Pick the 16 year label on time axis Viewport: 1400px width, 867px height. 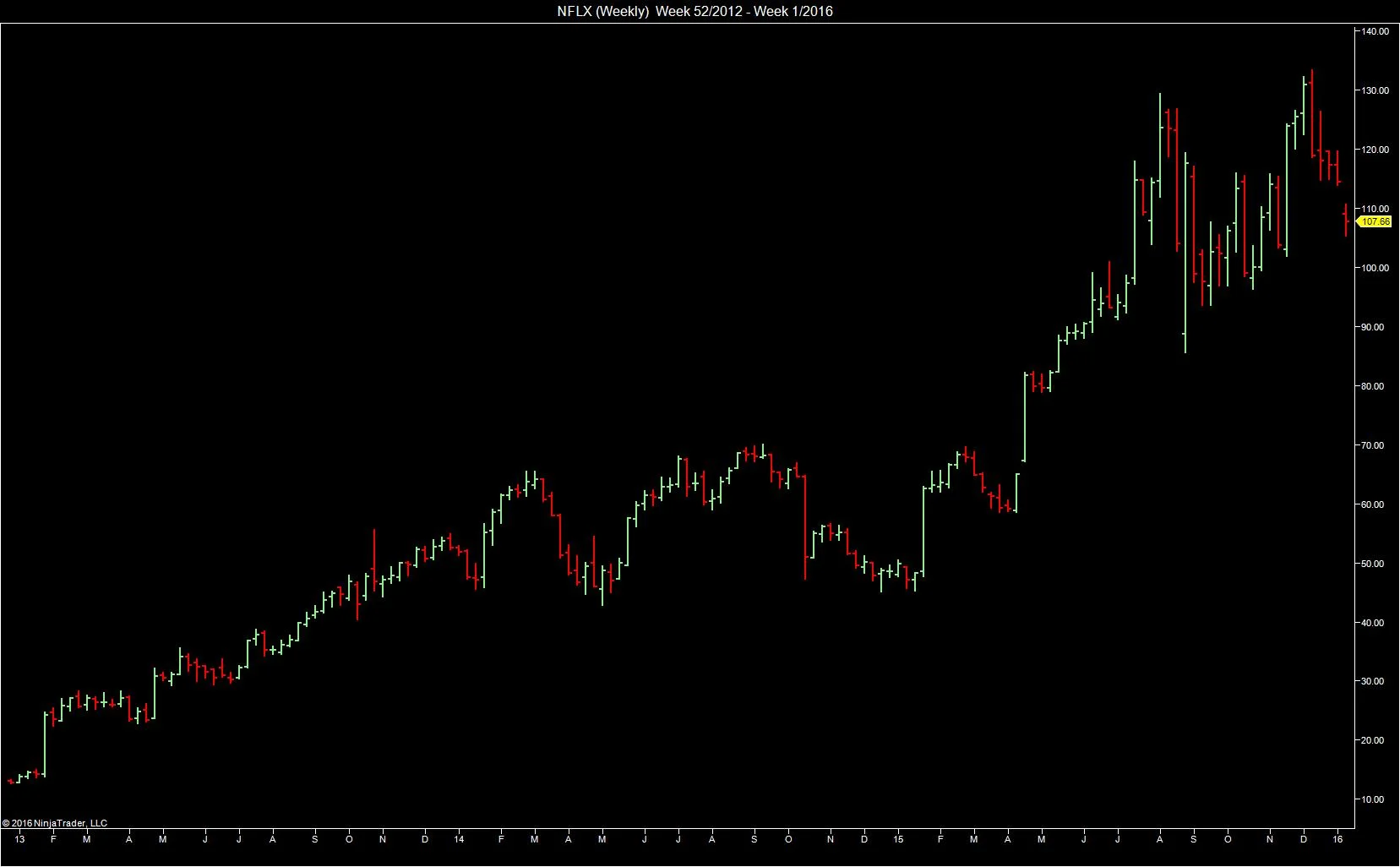pyautogui.click(x=1337, y=839)
